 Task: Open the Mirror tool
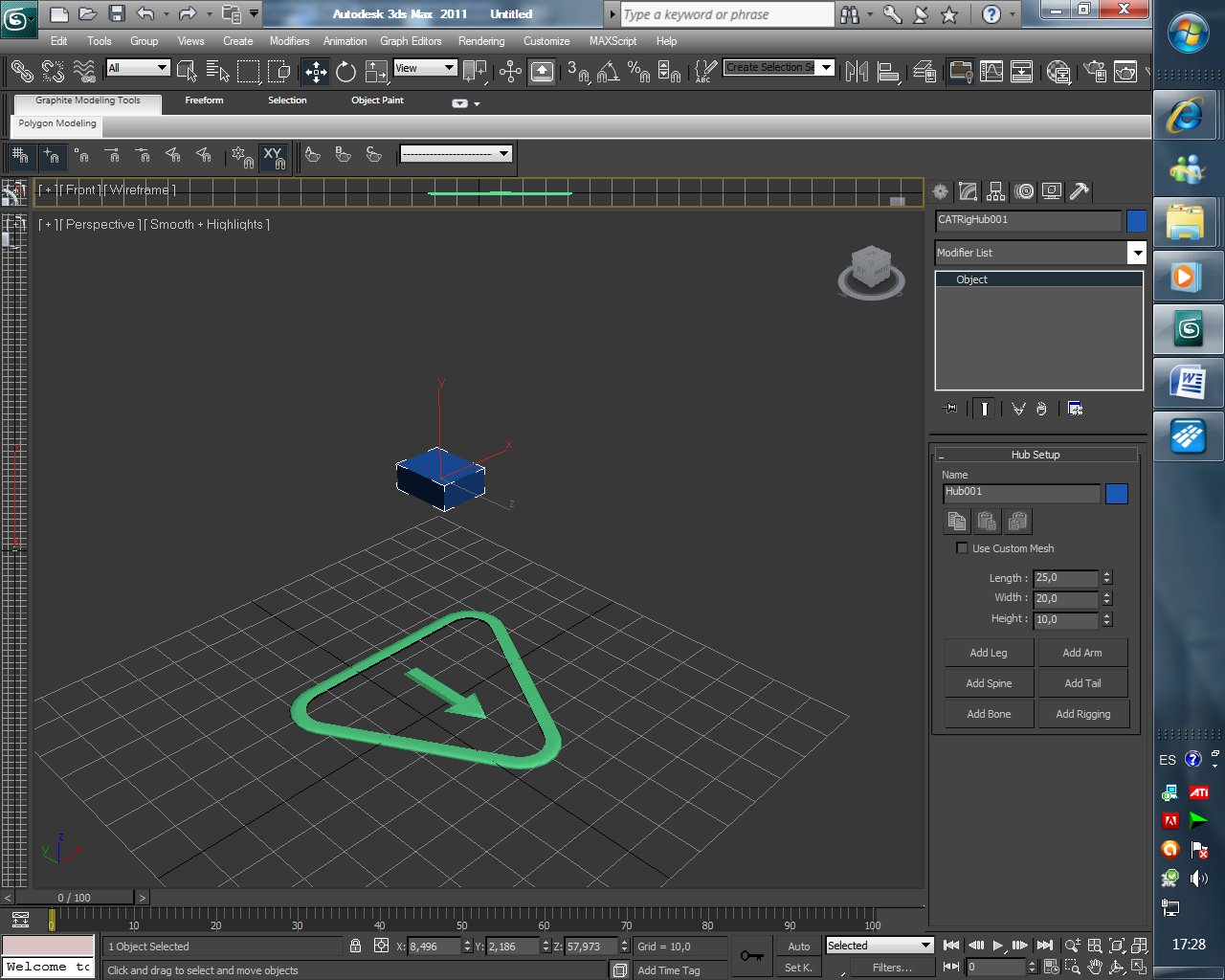[x=857, y=72]
